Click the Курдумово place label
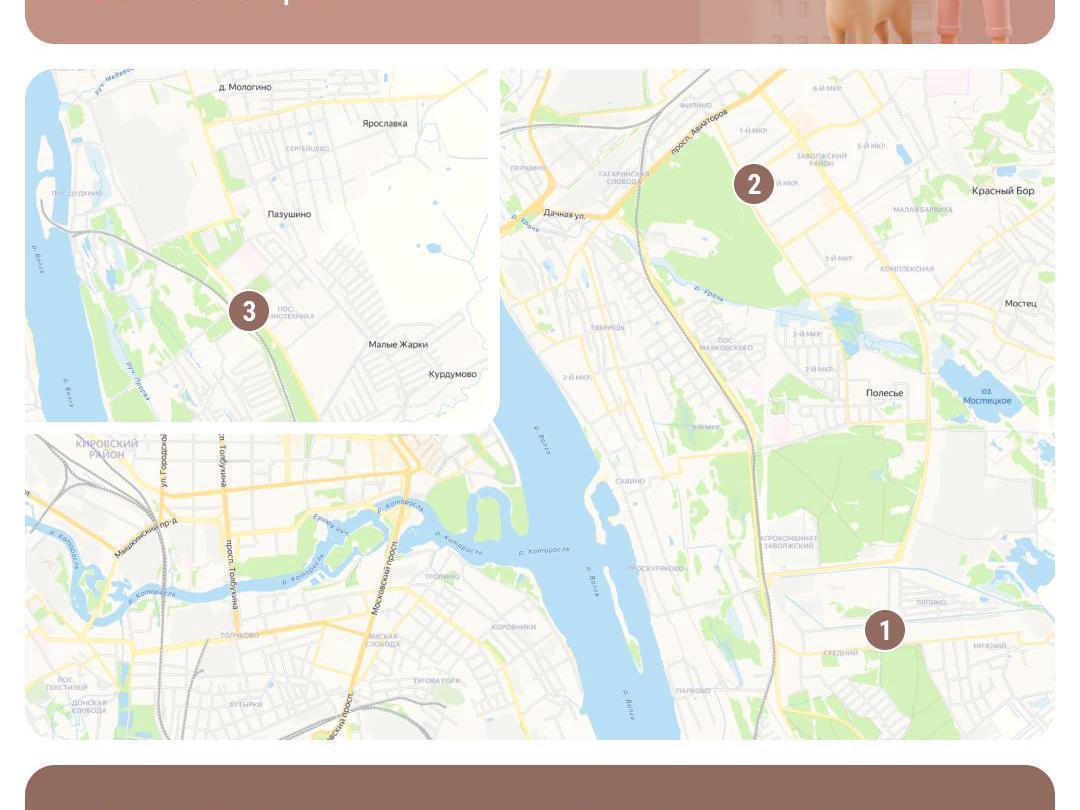This screenshot has height=810, width=1080. 453,374
